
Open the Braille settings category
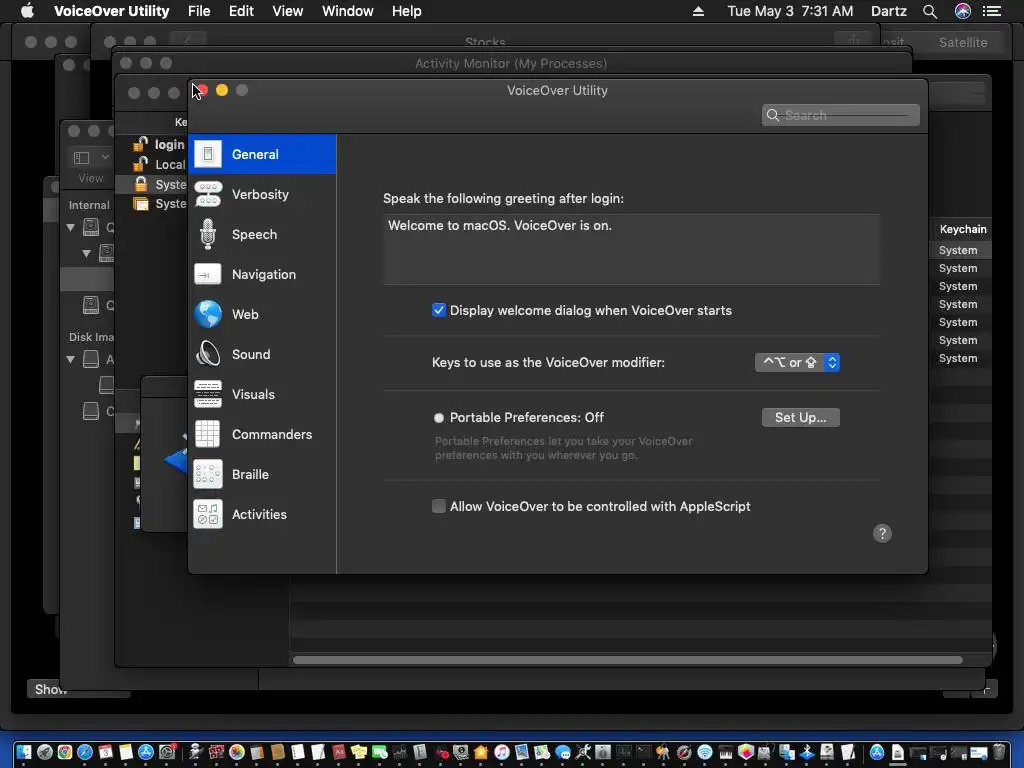pos(262,474)
